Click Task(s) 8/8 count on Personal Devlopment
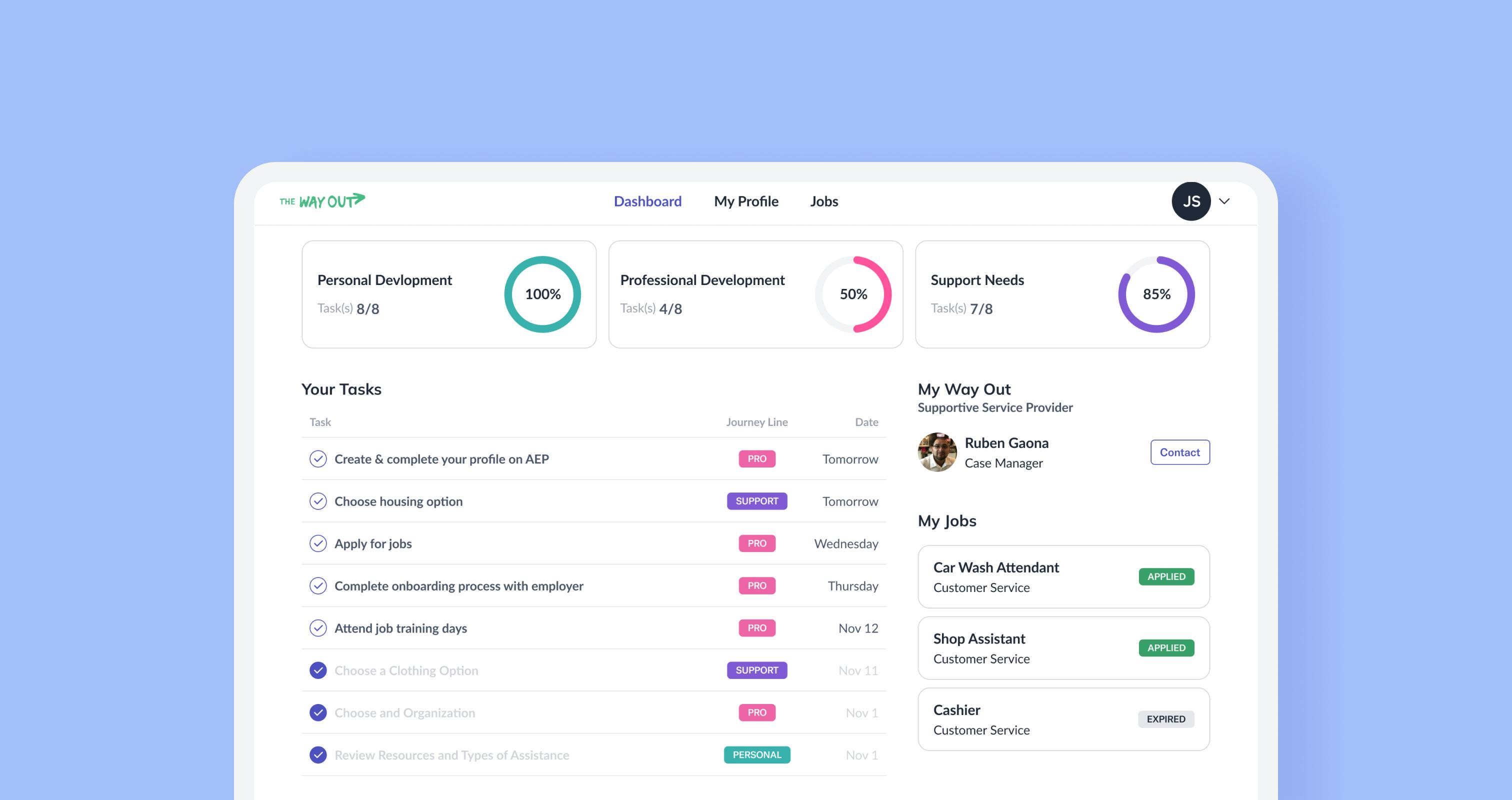The width and height of the screenshot is (1512, 800). pyautogui.click(x=348, y=308)
